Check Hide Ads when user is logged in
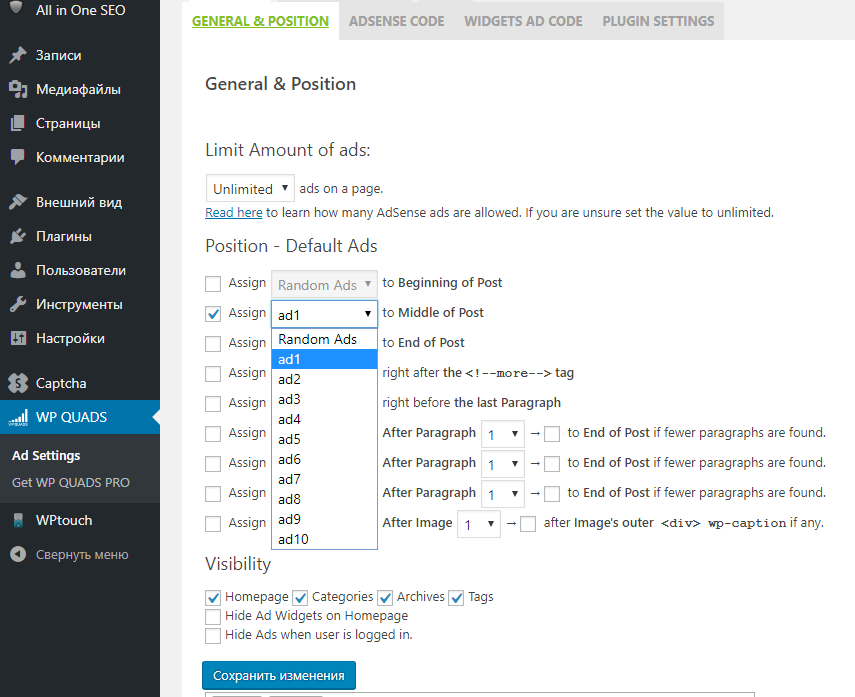The image size is (855, 697). coord(213,636)
